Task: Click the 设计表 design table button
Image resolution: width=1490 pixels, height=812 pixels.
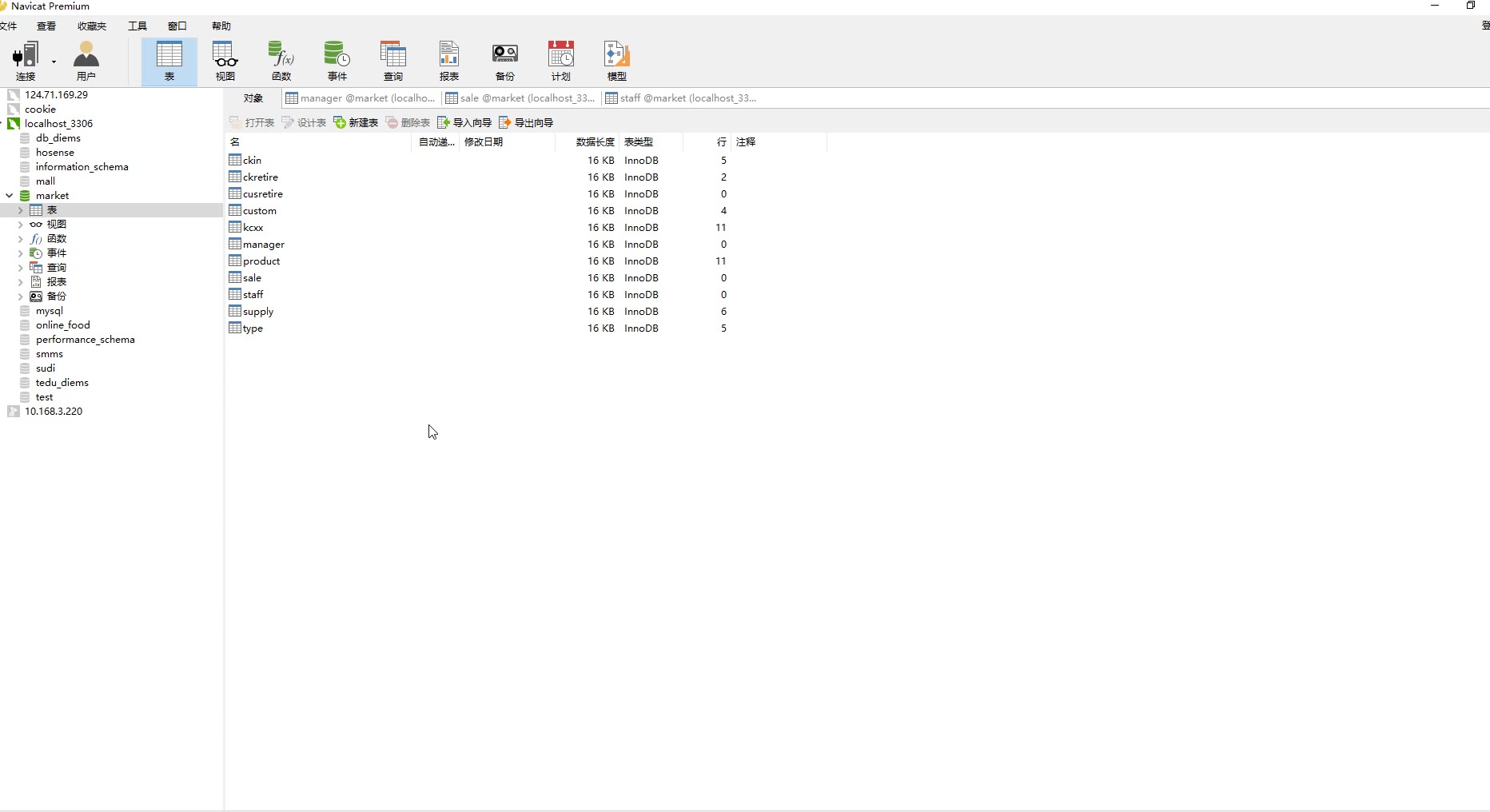Action: [304, 122]
